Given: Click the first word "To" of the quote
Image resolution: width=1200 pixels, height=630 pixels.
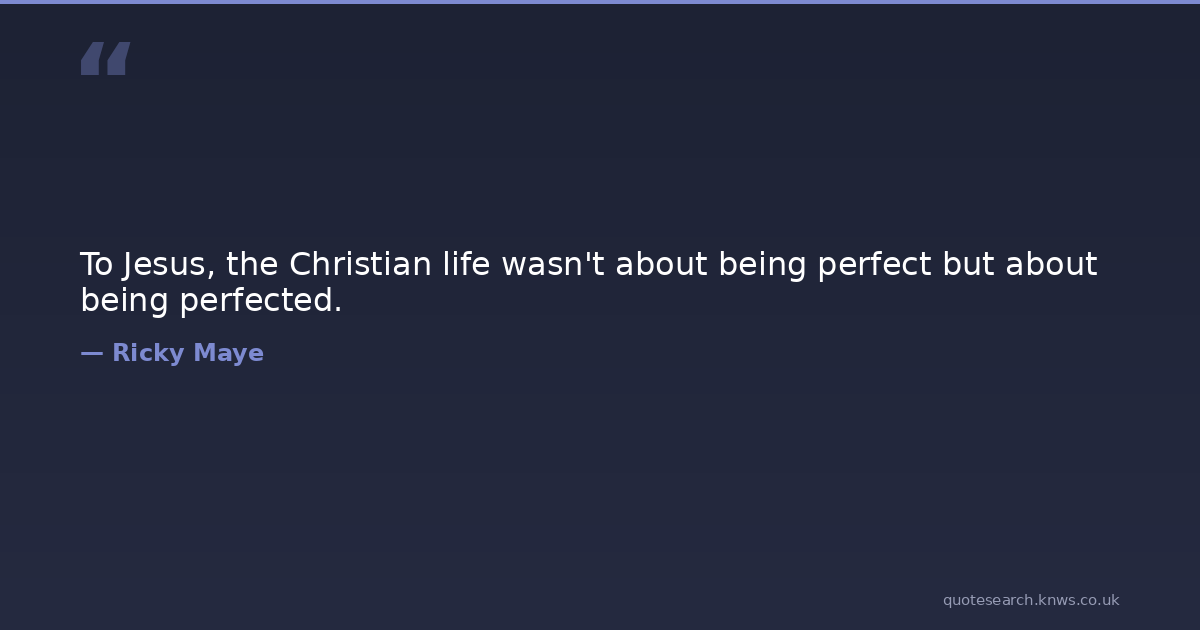Looking at the screenshot, I should [97, 265].
